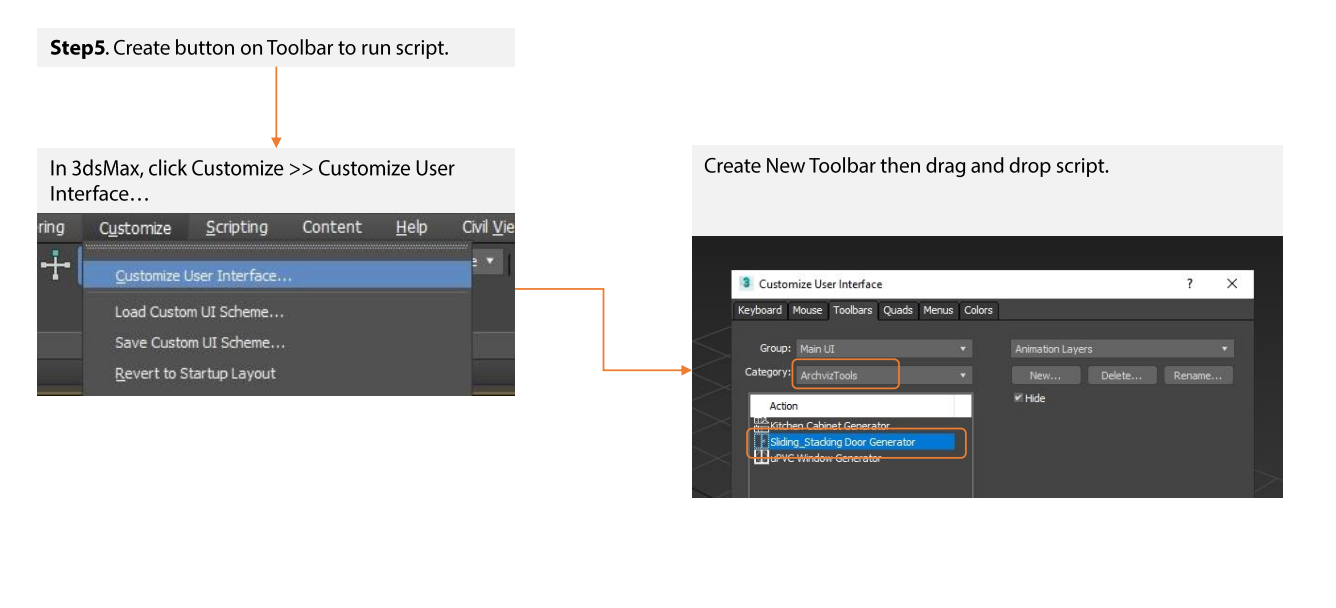The width and height of the screenshot is (1336, 608).
Task: Click the Kitchen Cabinet Generator icon
Action: click(x=761, y=425)
